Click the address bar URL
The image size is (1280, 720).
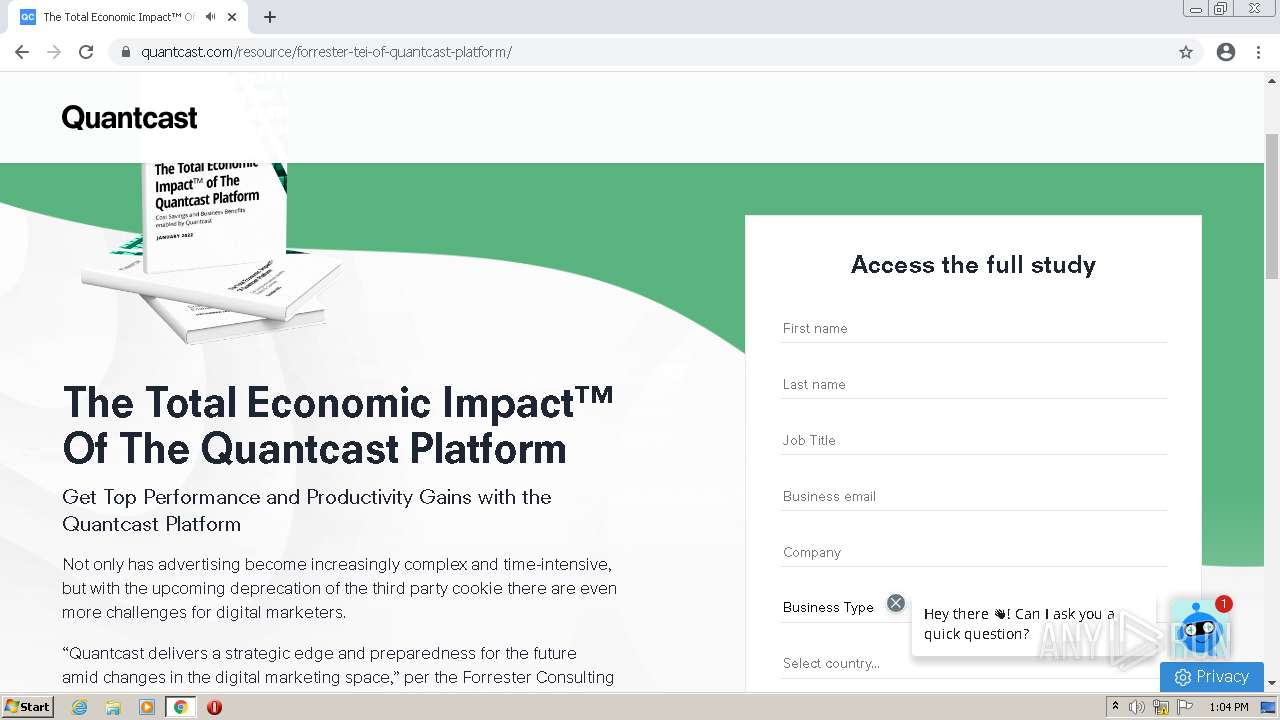pyautogui.click(x=326, y=52)
